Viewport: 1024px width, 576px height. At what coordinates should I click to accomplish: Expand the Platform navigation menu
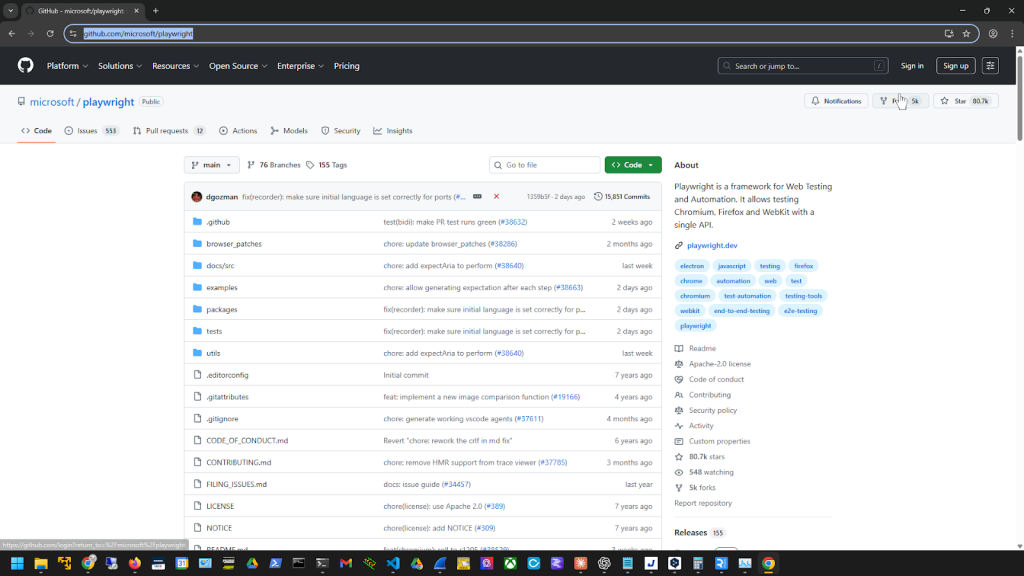pyautogui.click(x=67, y=66)
